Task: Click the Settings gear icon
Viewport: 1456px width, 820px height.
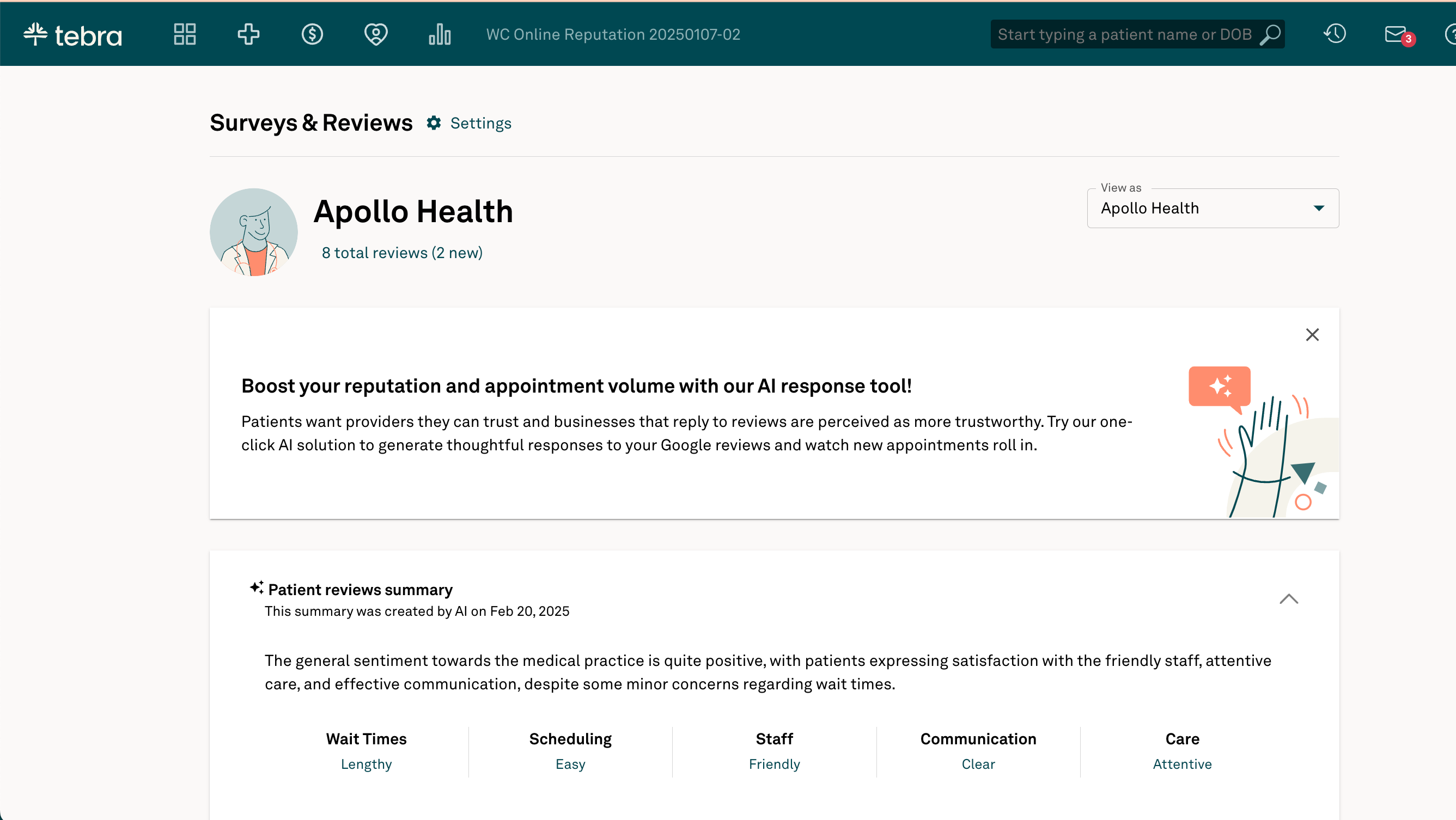Action: pos(434,123)
